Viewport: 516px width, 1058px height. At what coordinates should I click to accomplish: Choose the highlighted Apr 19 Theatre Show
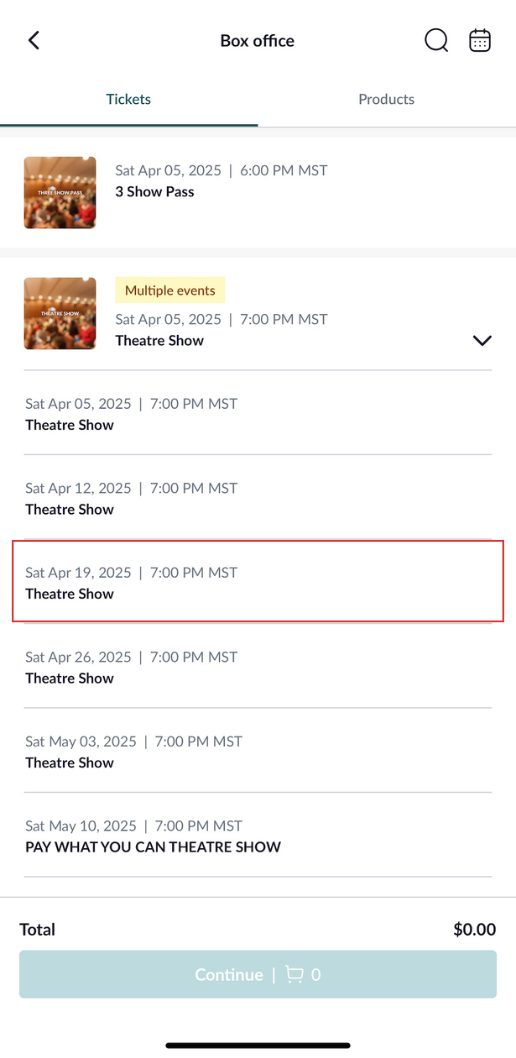258,581
